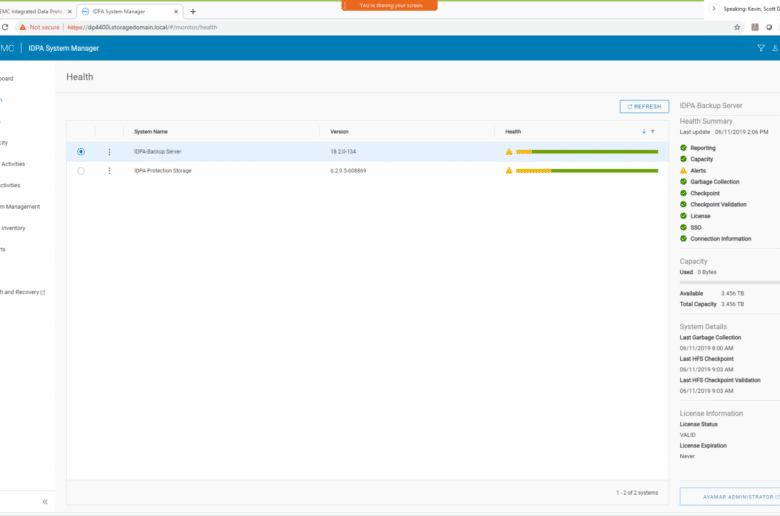Click green check icon beside Checkpoint
The height and width of the screenshot is (516, 780).
coord(683,193)
